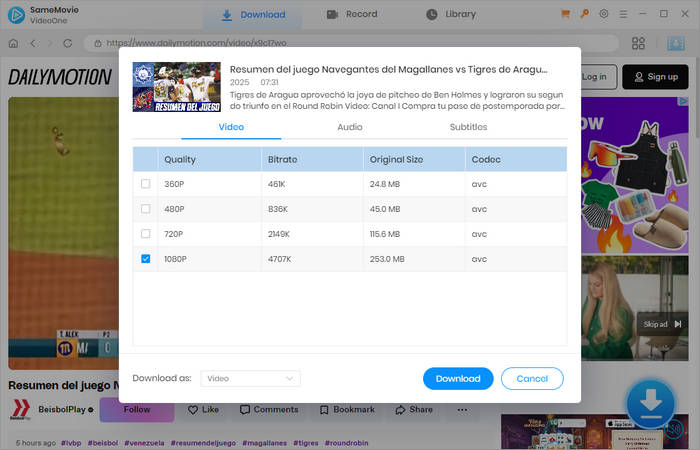
Task: Click the Dailymotion logo
Action: pyautogui.click(x=60, y=77)
